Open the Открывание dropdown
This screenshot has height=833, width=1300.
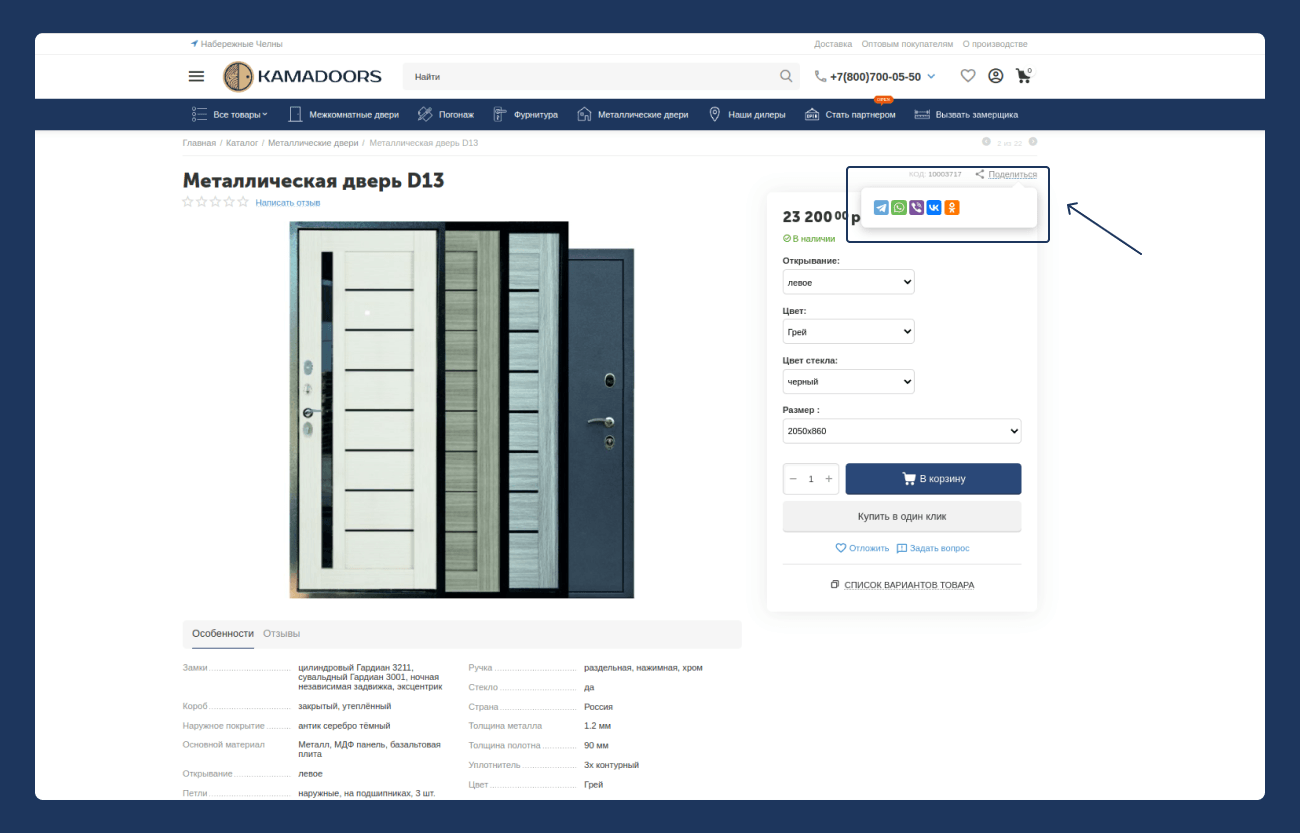848,282
